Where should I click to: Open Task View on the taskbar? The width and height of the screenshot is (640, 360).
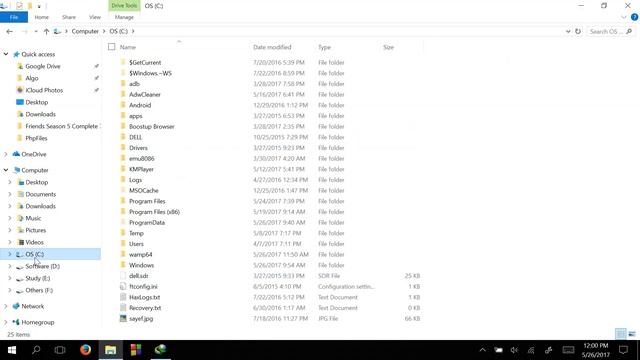60,350
